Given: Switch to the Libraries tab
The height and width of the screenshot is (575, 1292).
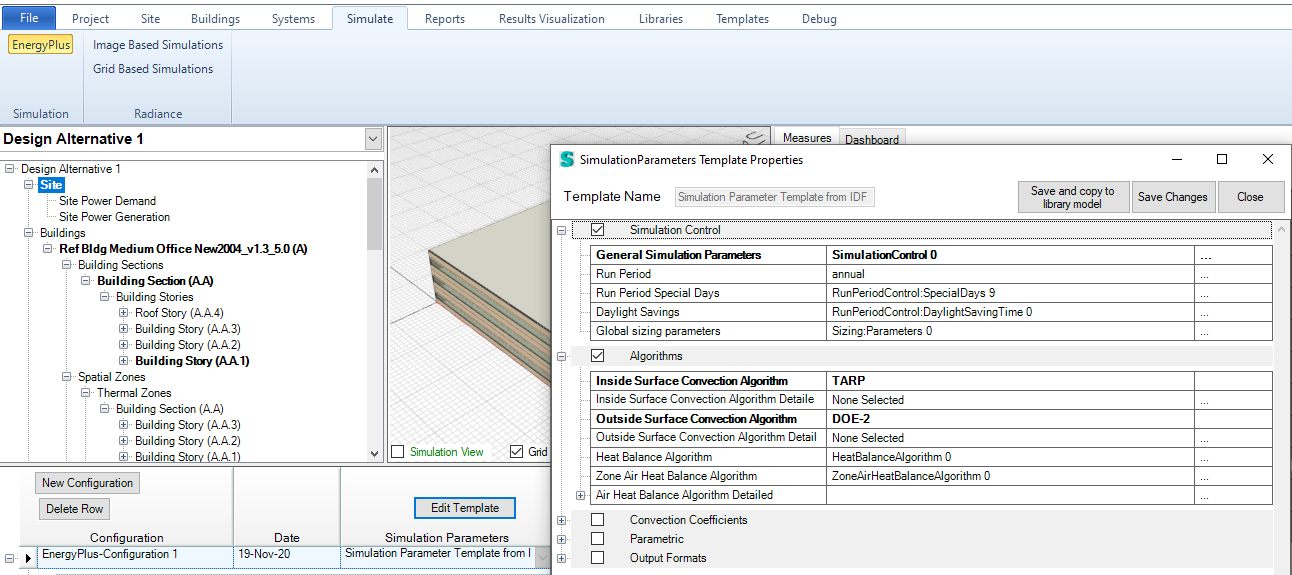Looking at the screenshot, I should [x=661, y=18].
